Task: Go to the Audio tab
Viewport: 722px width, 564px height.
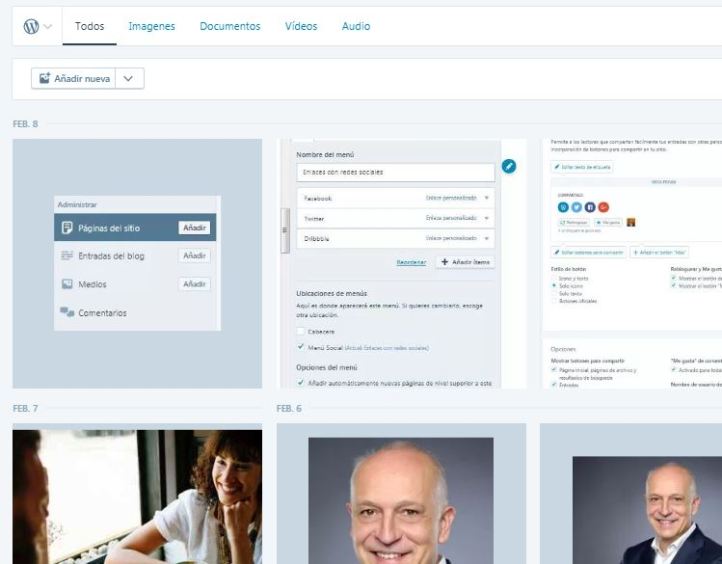Action: pyautogui.click(x=355, y=26)
